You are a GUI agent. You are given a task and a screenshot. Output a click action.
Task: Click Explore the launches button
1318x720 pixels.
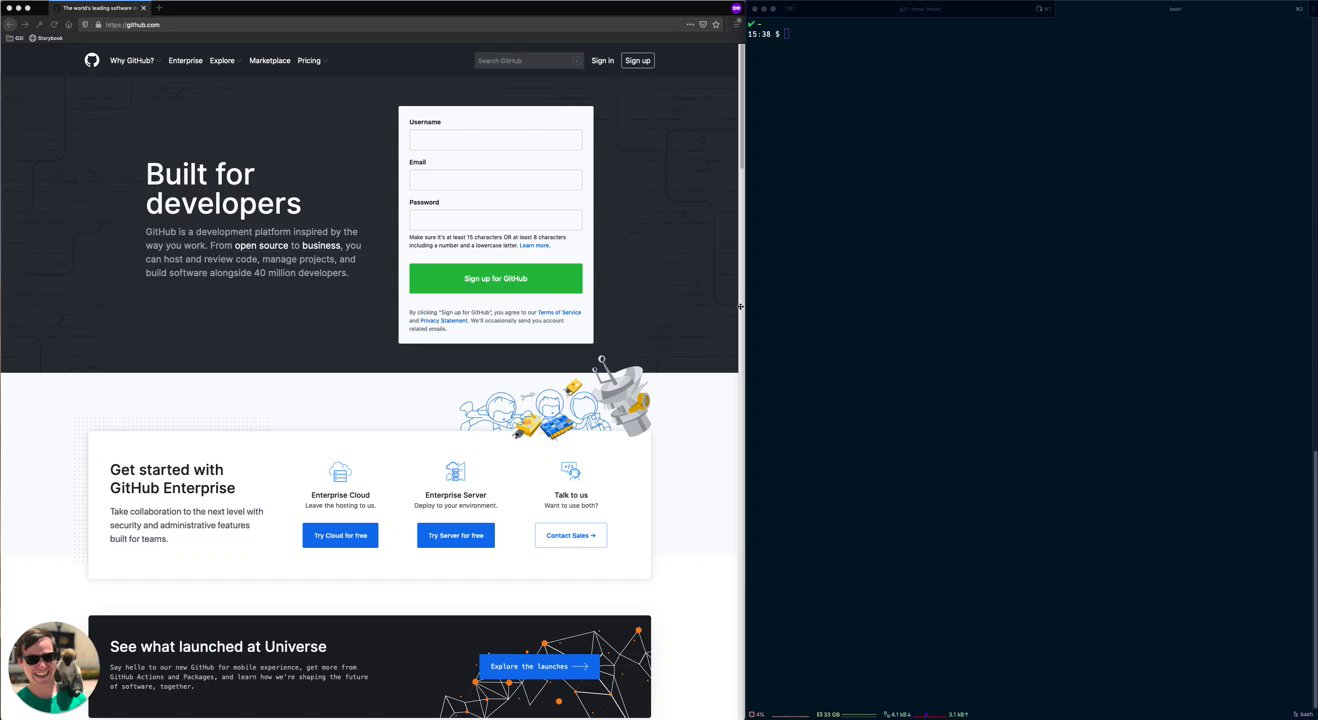tap(539, 666)
